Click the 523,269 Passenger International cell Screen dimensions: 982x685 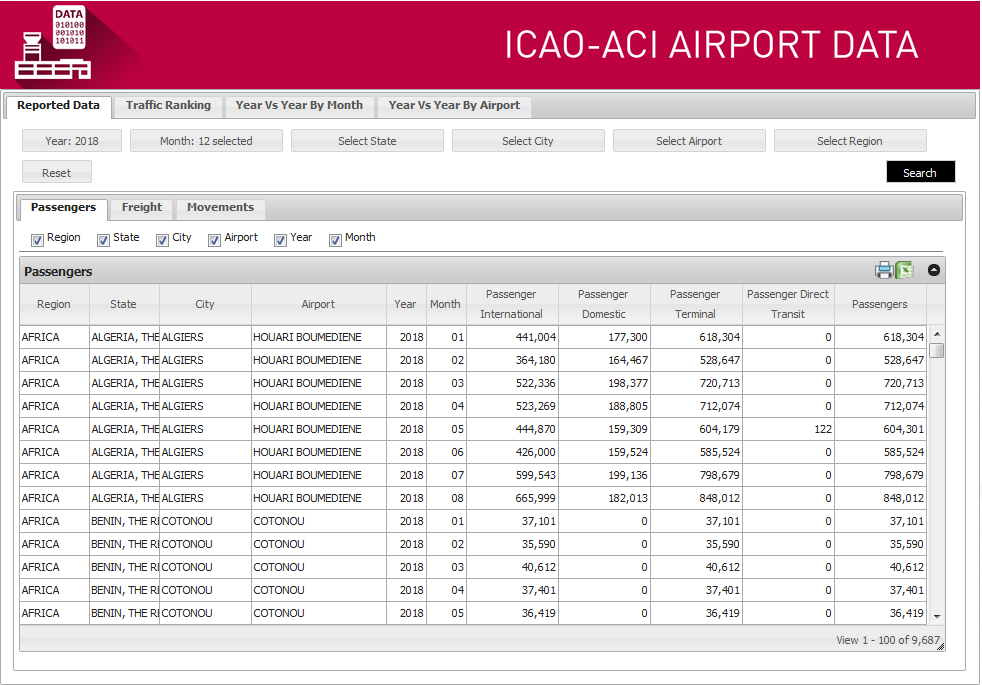pyautogui.click(x=512, y=406)
